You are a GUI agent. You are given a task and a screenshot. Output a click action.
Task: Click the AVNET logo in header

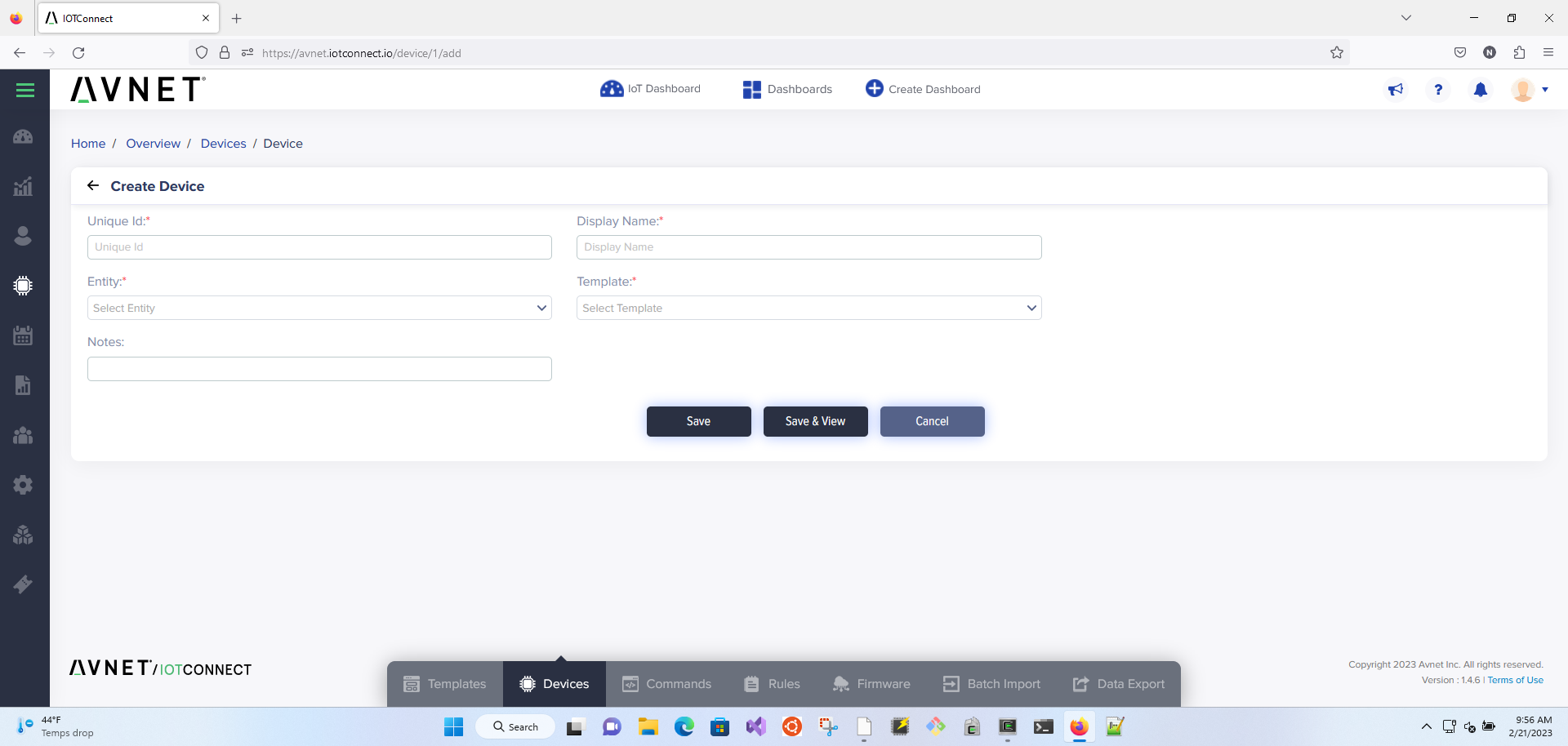click(x=138, y=89)
